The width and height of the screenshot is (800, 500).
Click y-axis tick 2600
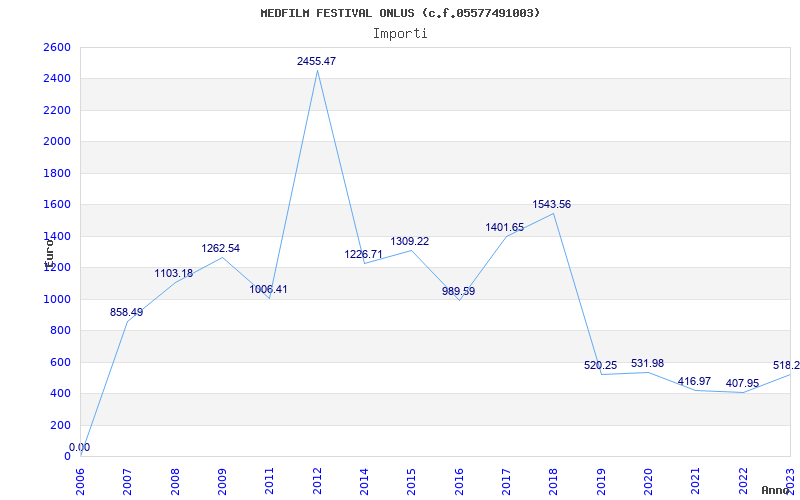click(x=57, y=47)
